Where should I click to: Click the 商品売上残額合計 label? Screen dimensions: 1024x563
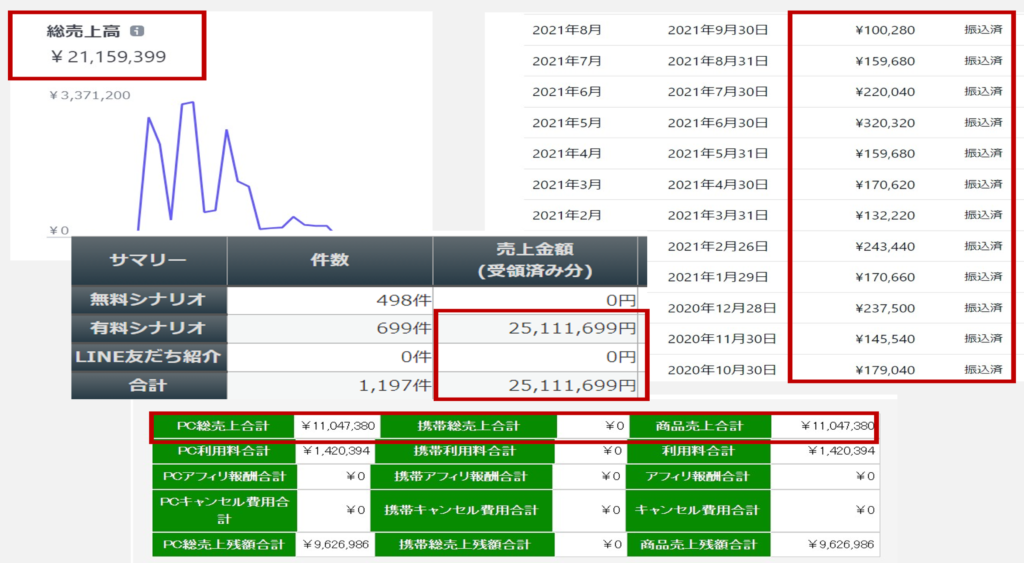698,545
